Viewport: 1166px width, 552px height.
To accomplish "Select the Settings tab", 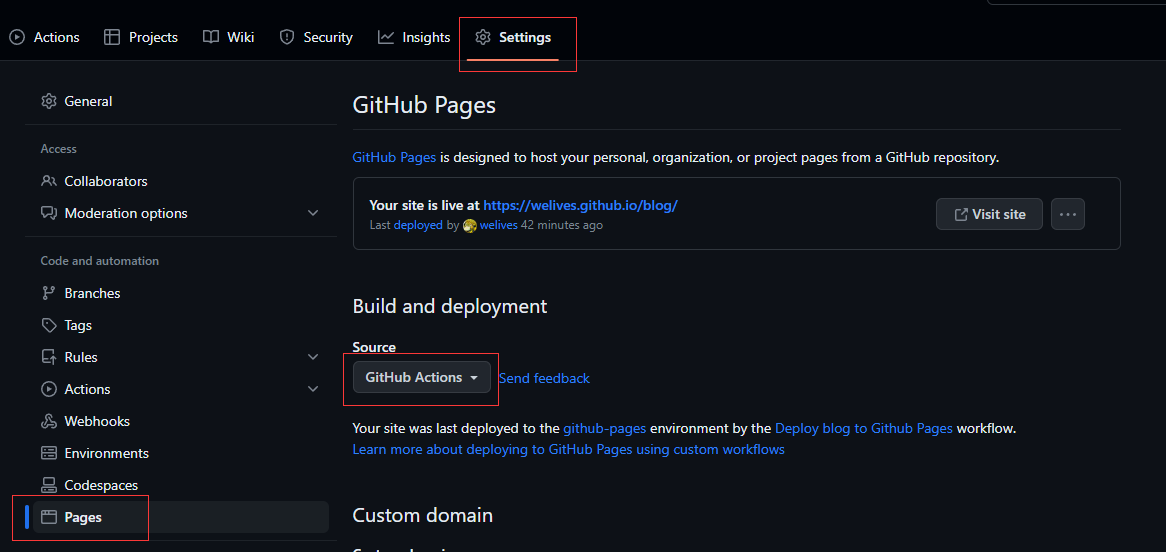I will 514,37.
